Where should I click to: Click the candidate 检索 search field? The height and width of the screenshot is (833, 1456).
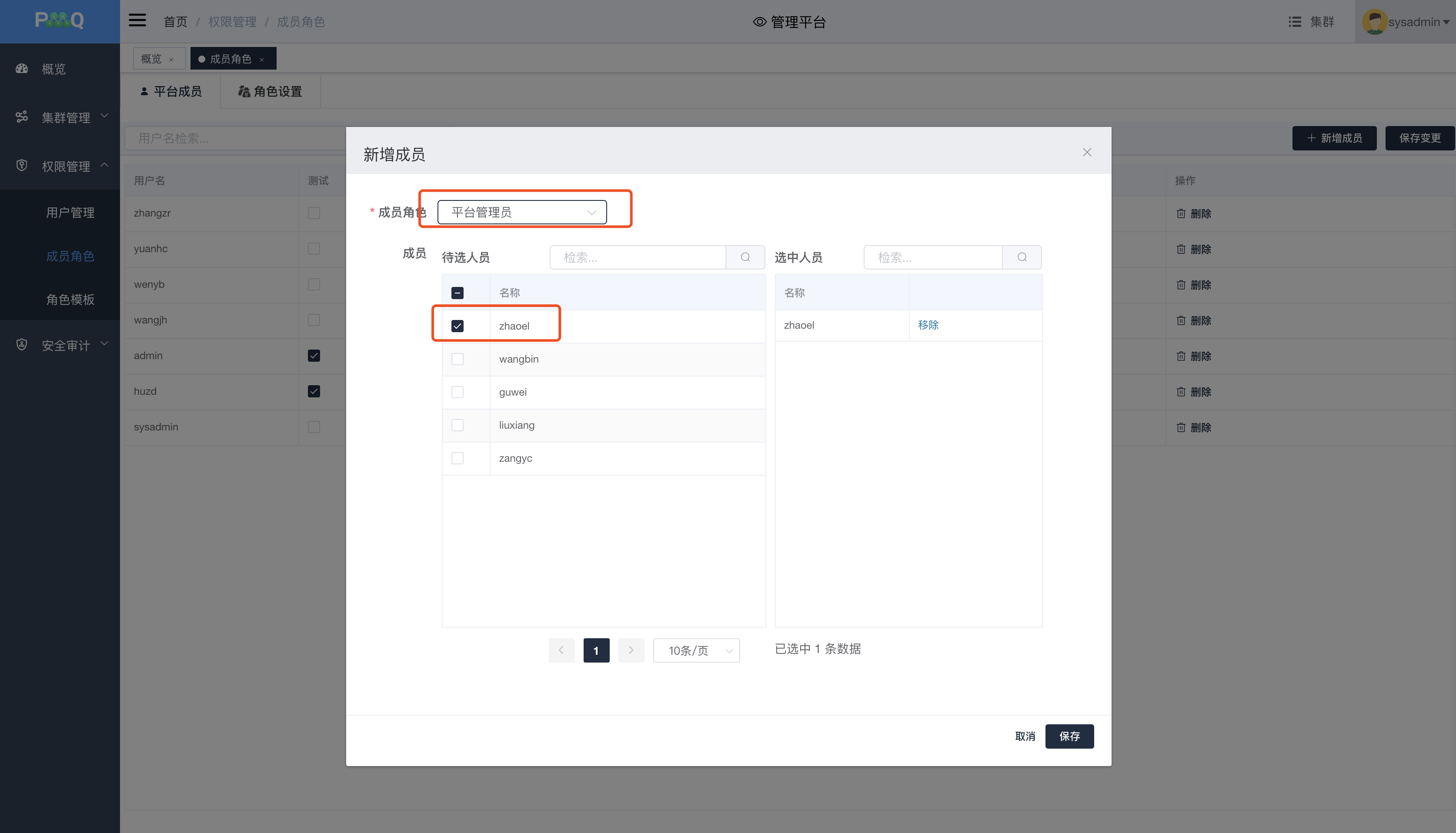[637, 257]
